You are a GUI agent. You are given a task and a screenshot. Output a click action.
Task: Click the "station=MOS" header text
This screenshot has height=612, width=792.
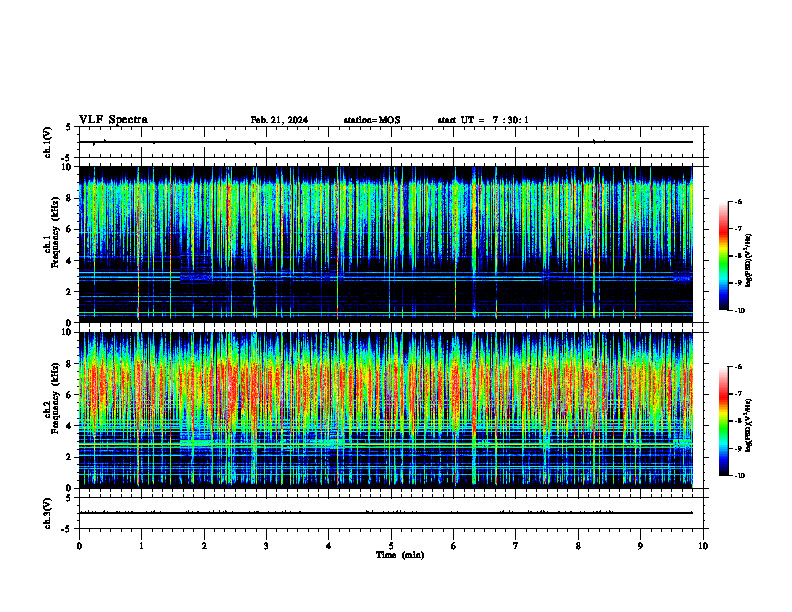tap(372, 120)
